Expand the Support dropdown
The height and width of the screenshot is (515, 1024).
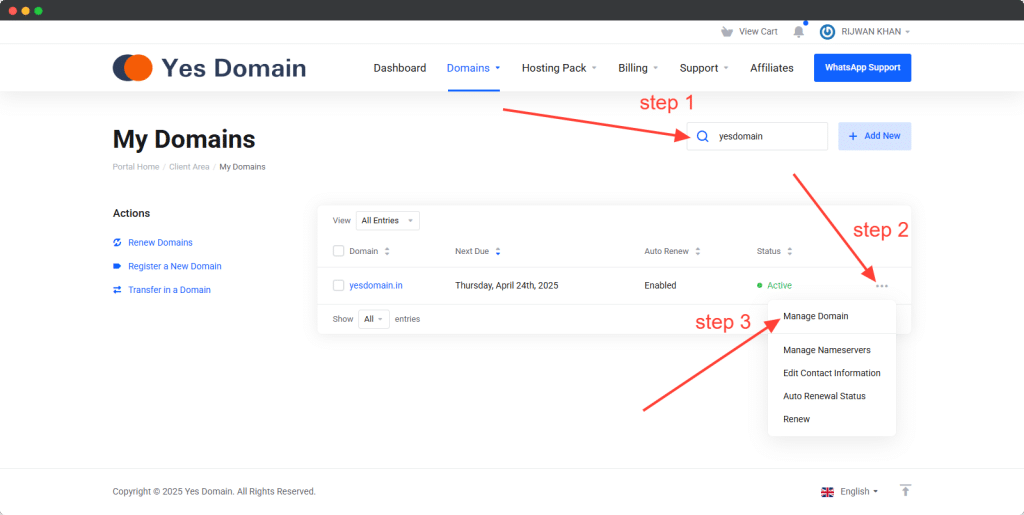[x=704, y=68]
